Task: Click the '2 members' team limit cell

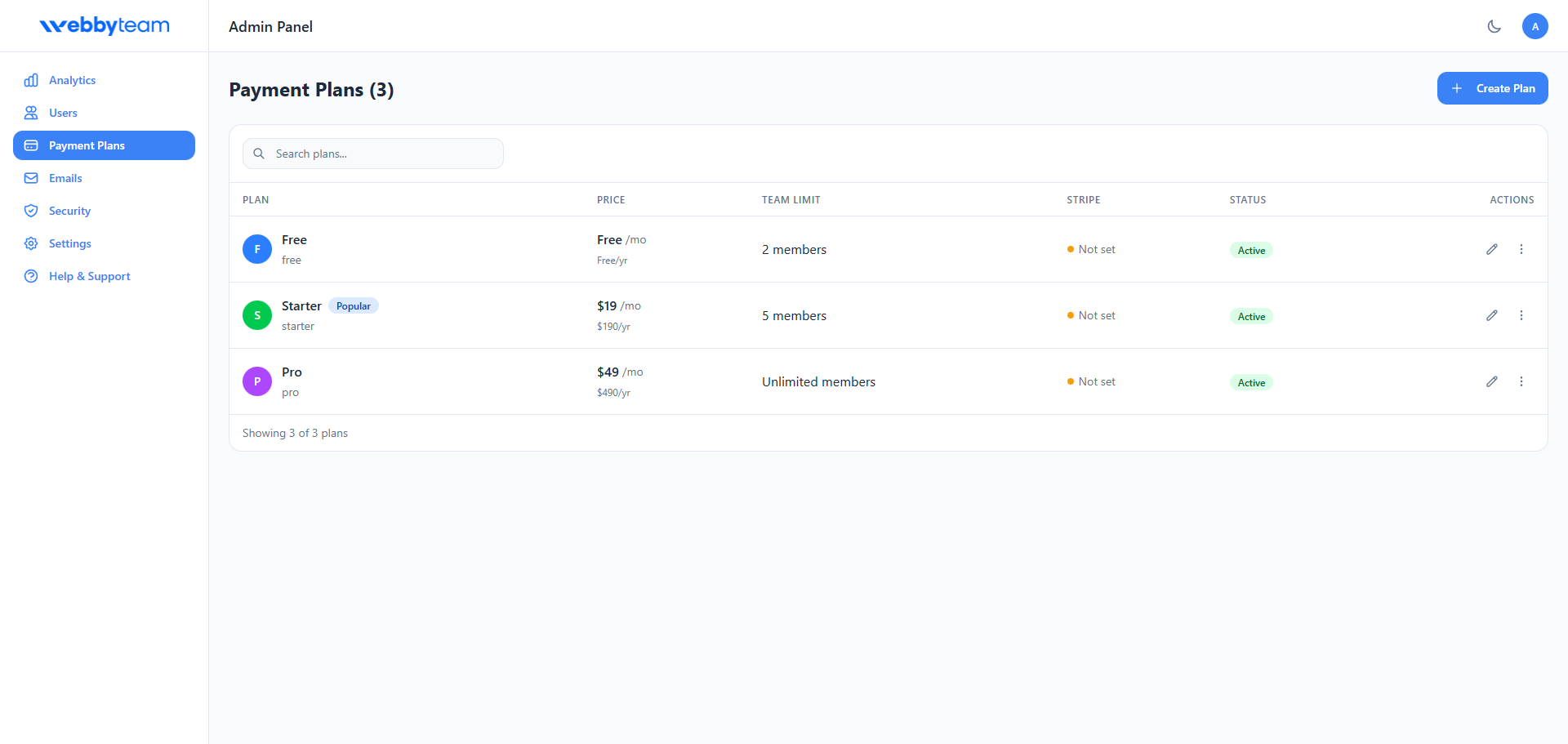Action: pos(794,249)
